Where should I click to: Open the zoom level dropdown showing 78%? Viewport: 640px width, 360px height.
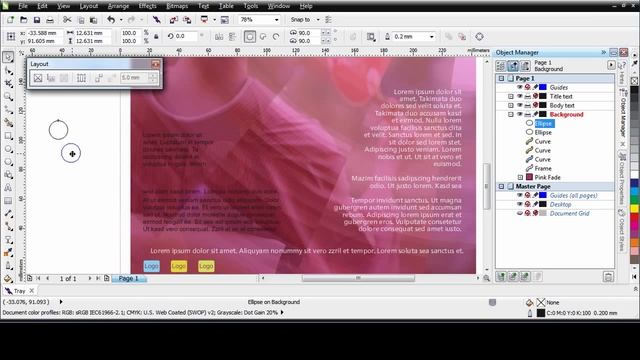276,20
